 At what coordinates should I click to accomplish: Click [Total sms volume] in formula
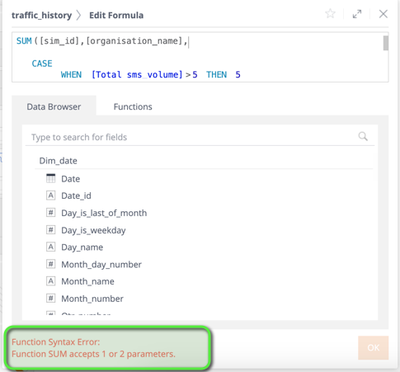pyautogui.click(x=137, y=74)
